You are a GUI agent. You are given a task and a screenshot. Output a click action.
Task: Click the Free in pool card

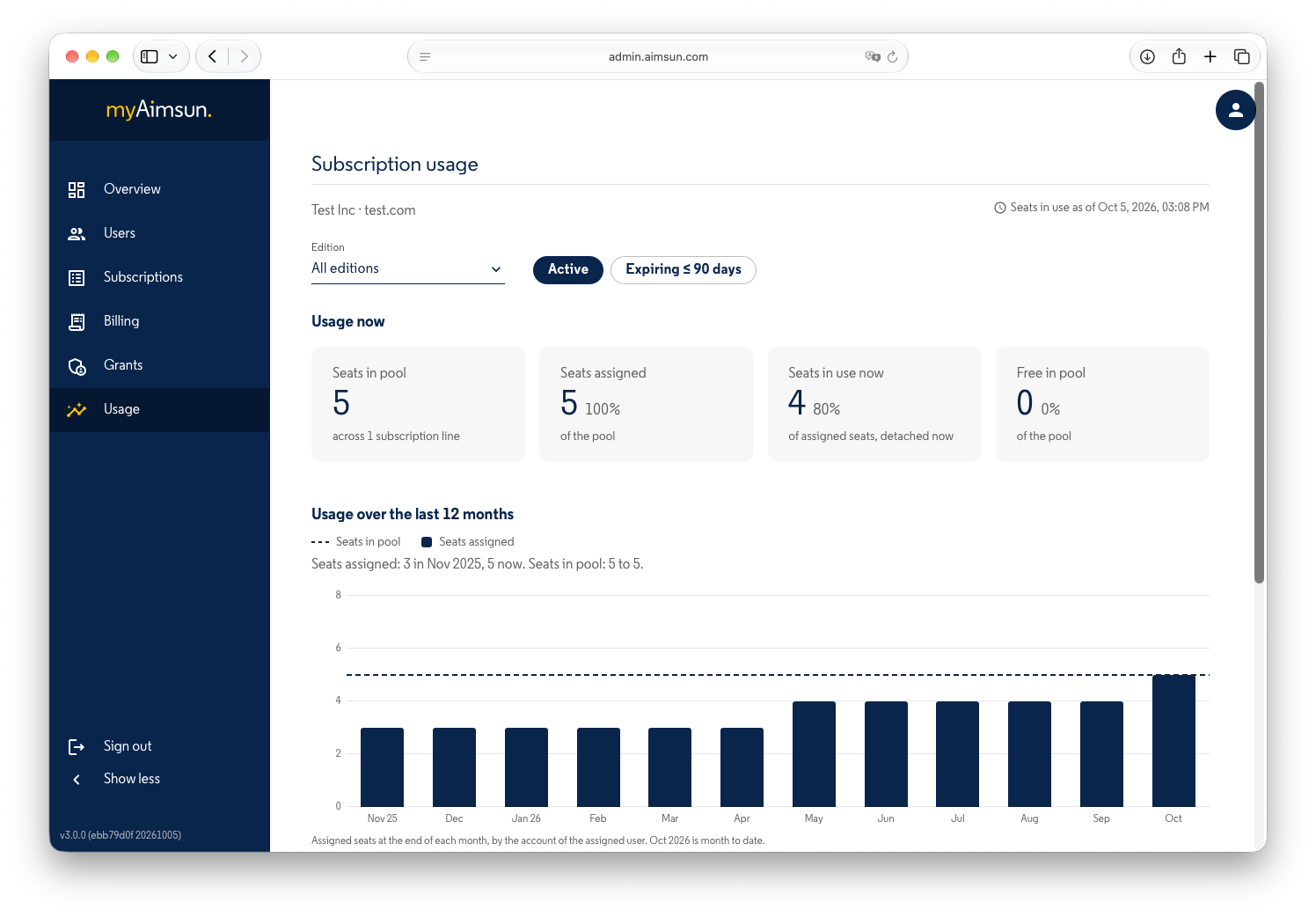point(1102,404)
